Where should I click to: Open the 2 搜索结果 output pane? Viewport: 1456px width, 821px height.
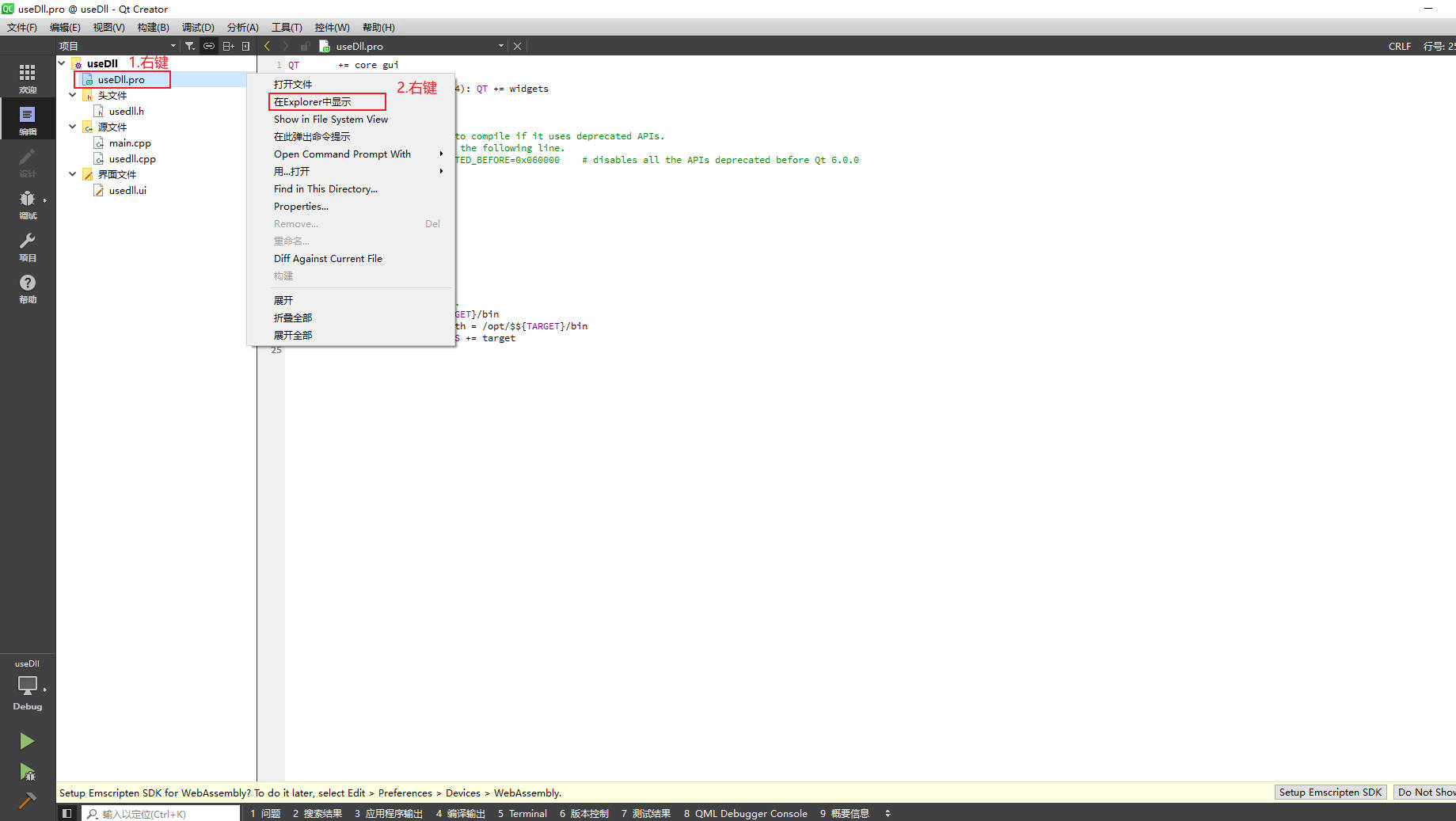tap(317, 813)
